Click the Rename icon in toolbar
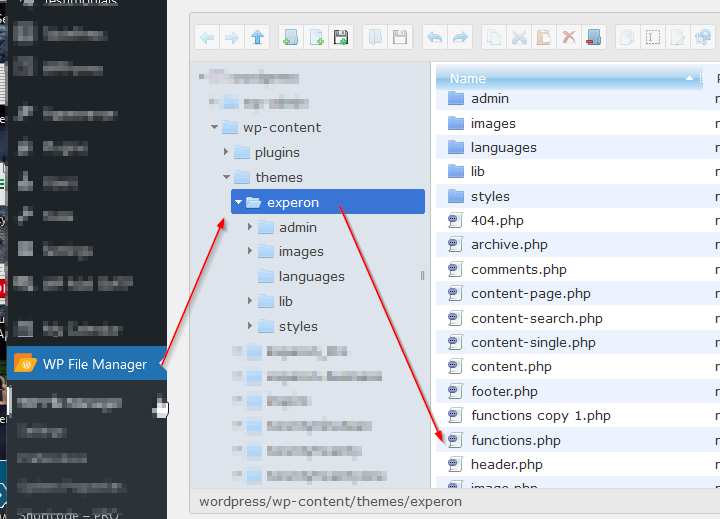Screen dimensions: 720x519 [652, 37]
